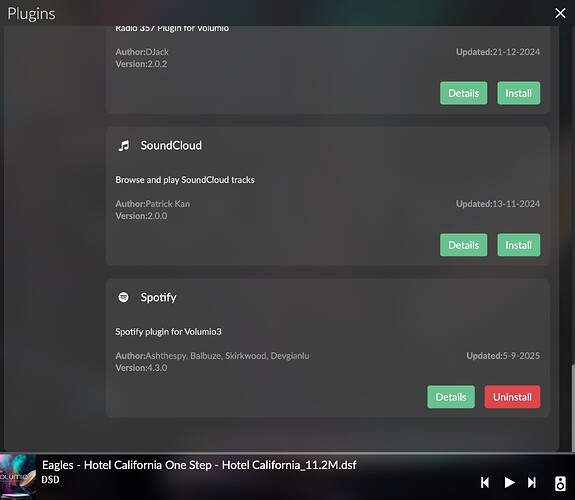This screenshot has height=500, width=575.
Task: Select the 'Spotify' plugin title
Action: (158, 298)
